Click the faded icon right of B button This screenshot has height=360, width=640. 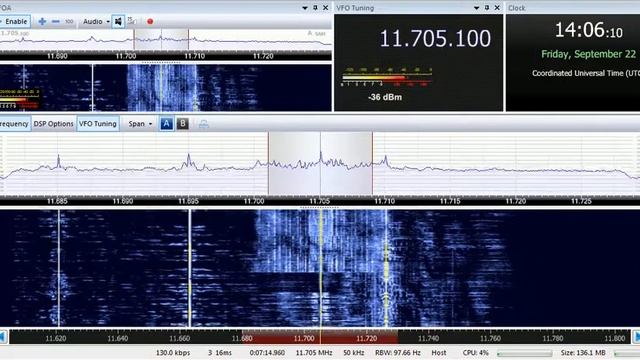[x=204, y=124]
